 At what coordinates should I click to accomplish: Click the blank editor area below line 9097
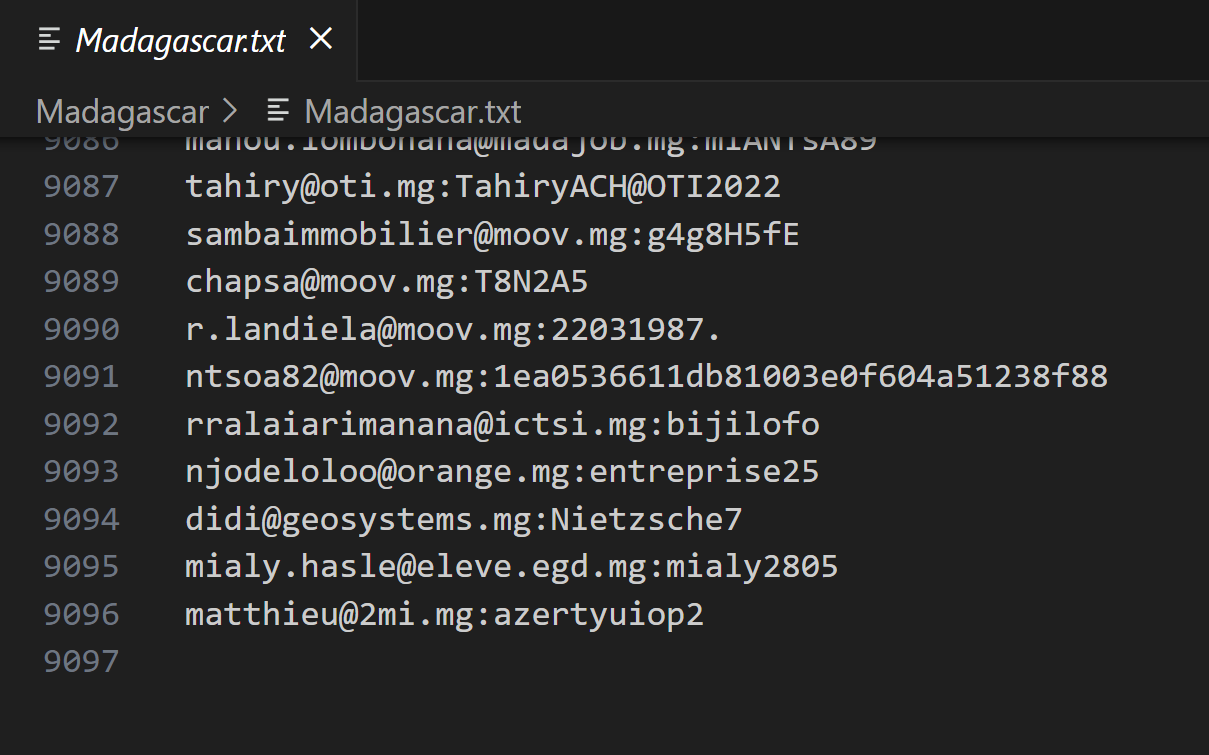coord(600,715)
